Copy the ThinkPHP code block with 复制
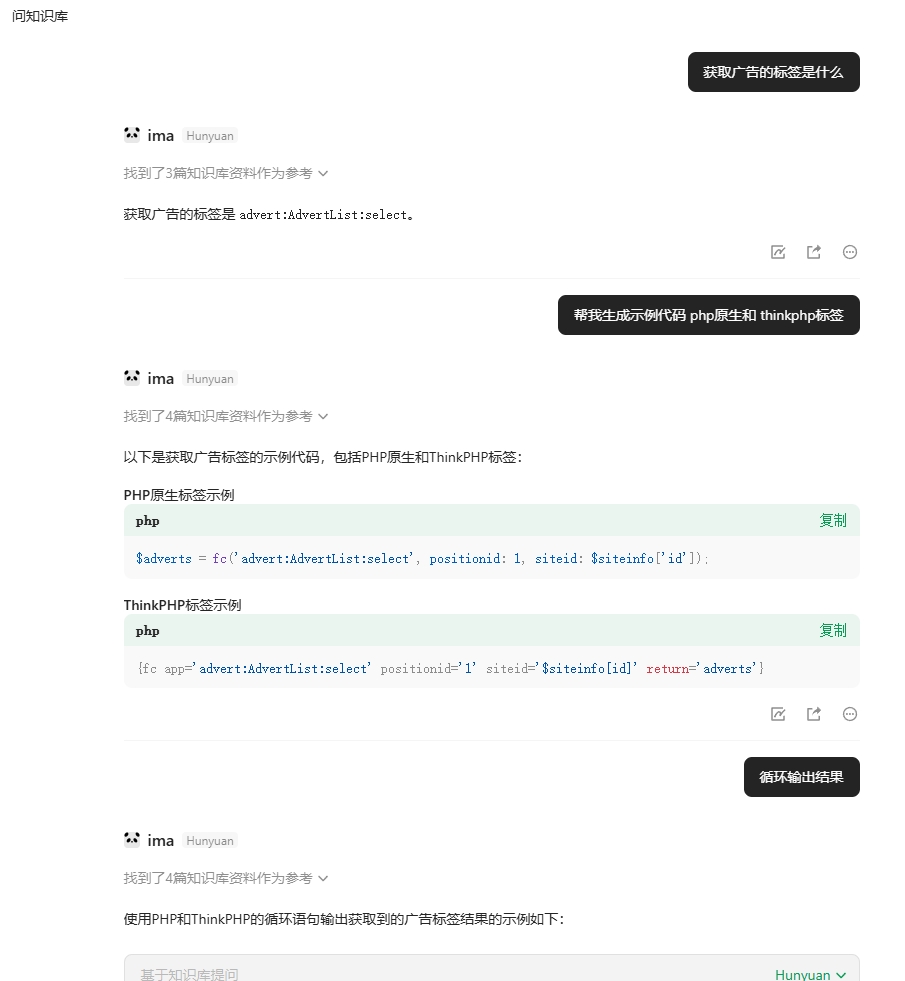The image size is (905, 981). pos(832,631)
